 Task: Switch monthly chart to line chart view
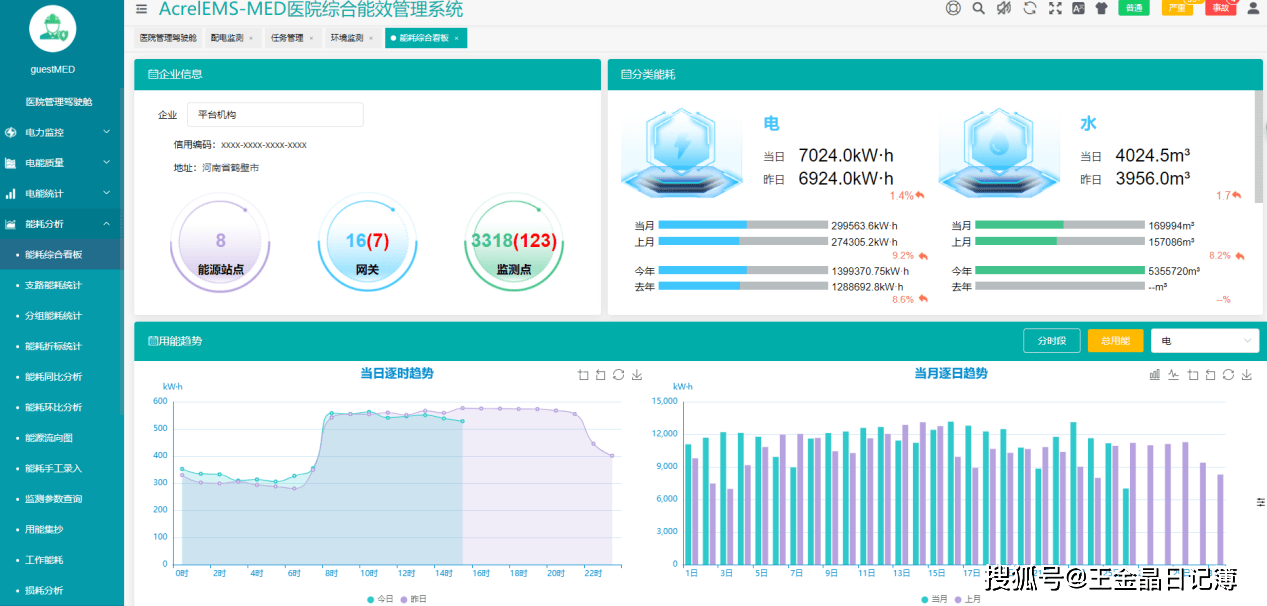(x=1173, y=375)
